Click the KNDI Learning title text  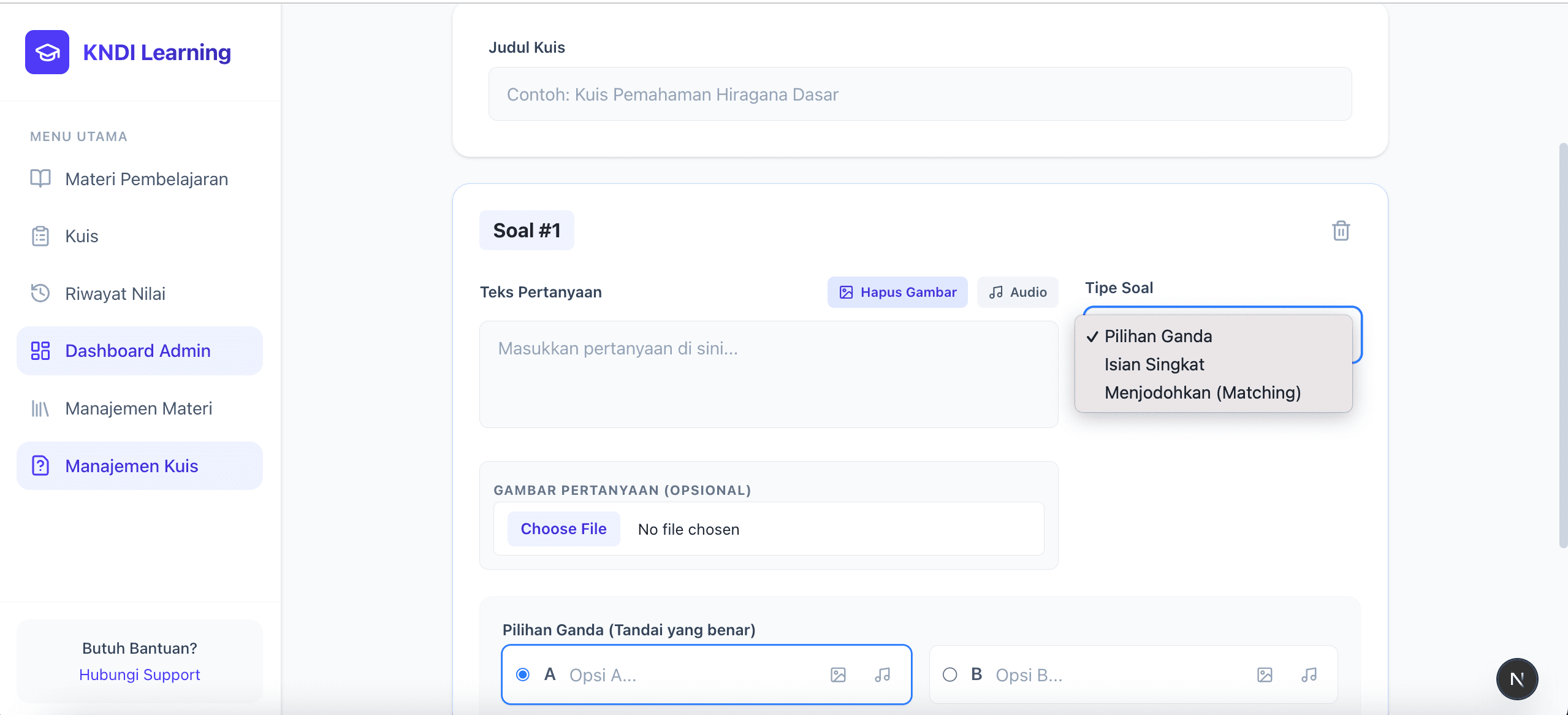[x=158, y=52]
